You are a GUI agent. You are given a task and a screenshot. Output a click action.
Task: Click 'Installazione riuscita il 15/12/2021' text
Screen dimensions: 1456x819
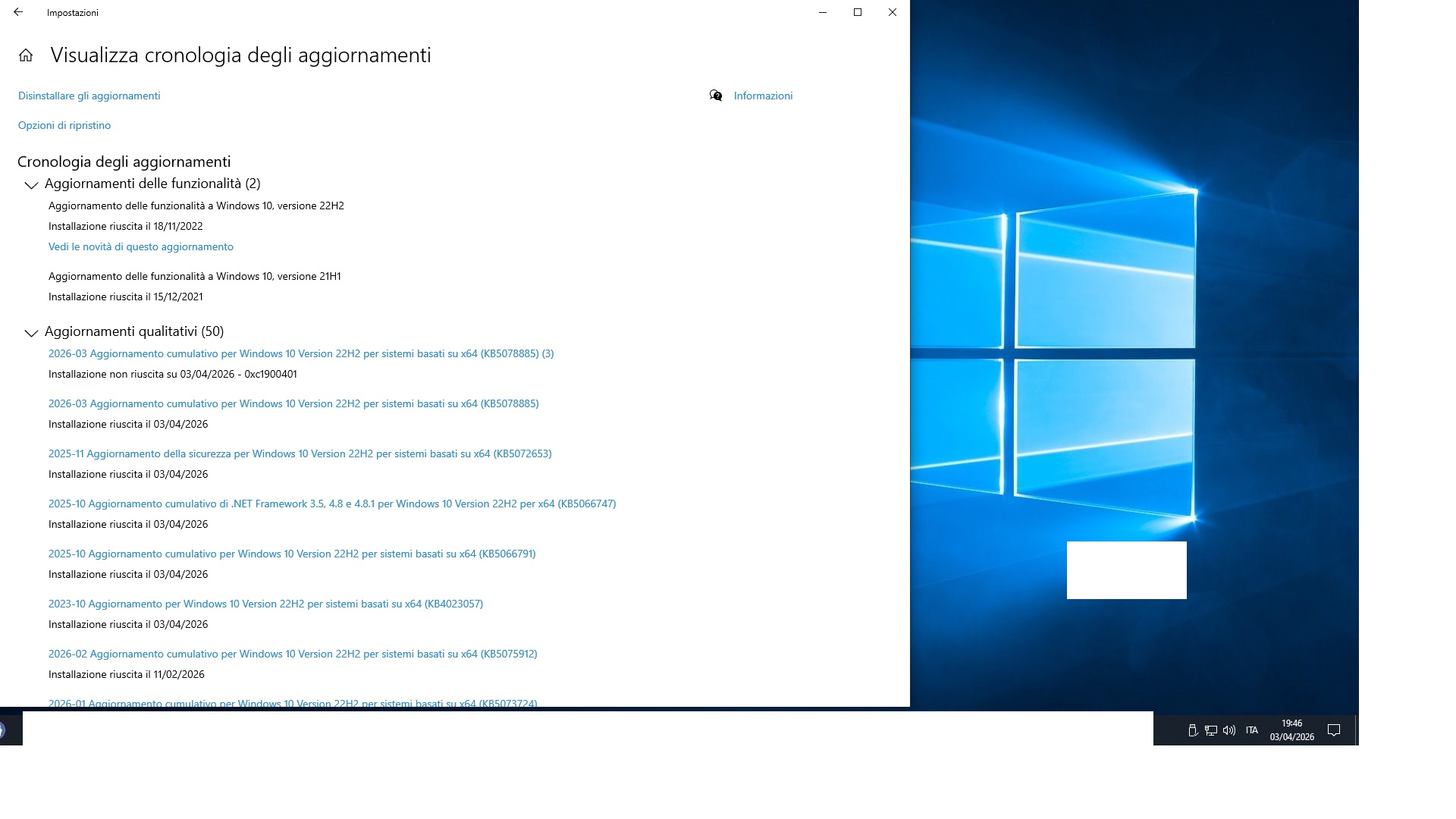(x=126, y=297)
